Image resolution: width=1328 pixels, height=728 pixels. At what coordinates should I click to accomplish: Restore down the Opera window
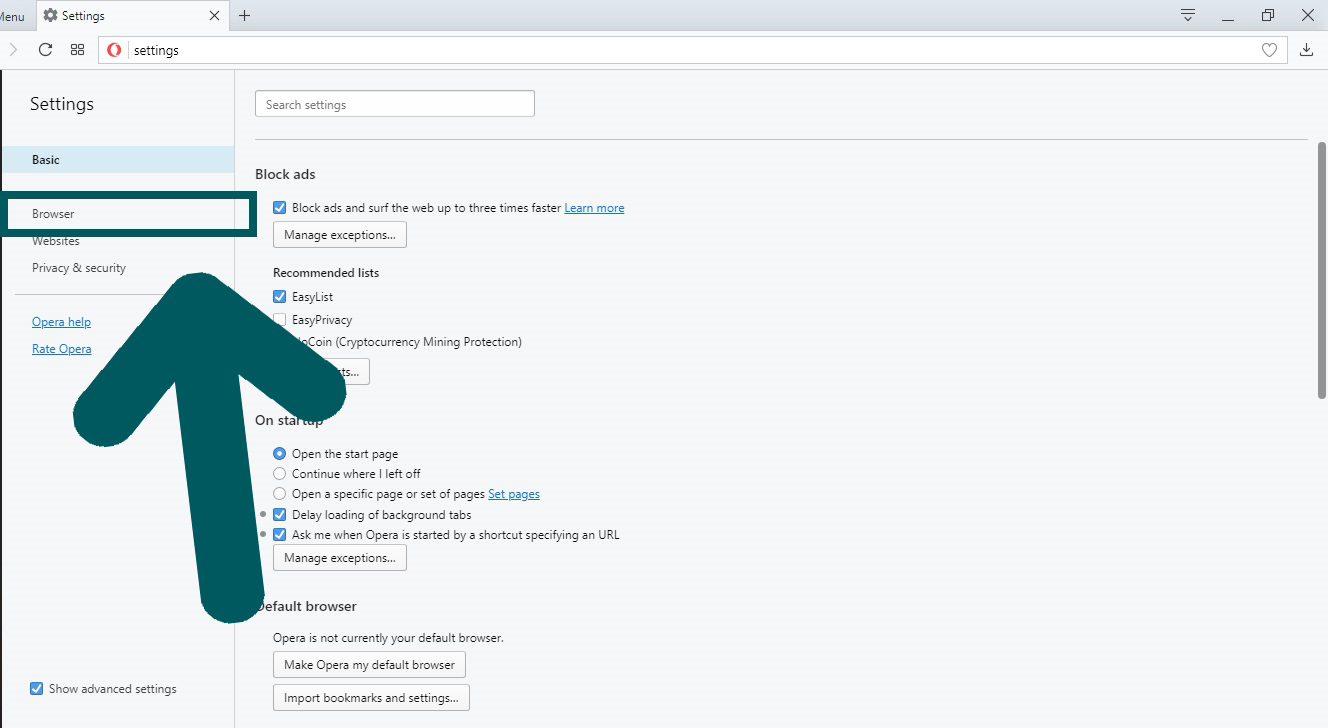[x=1268, y=15]
